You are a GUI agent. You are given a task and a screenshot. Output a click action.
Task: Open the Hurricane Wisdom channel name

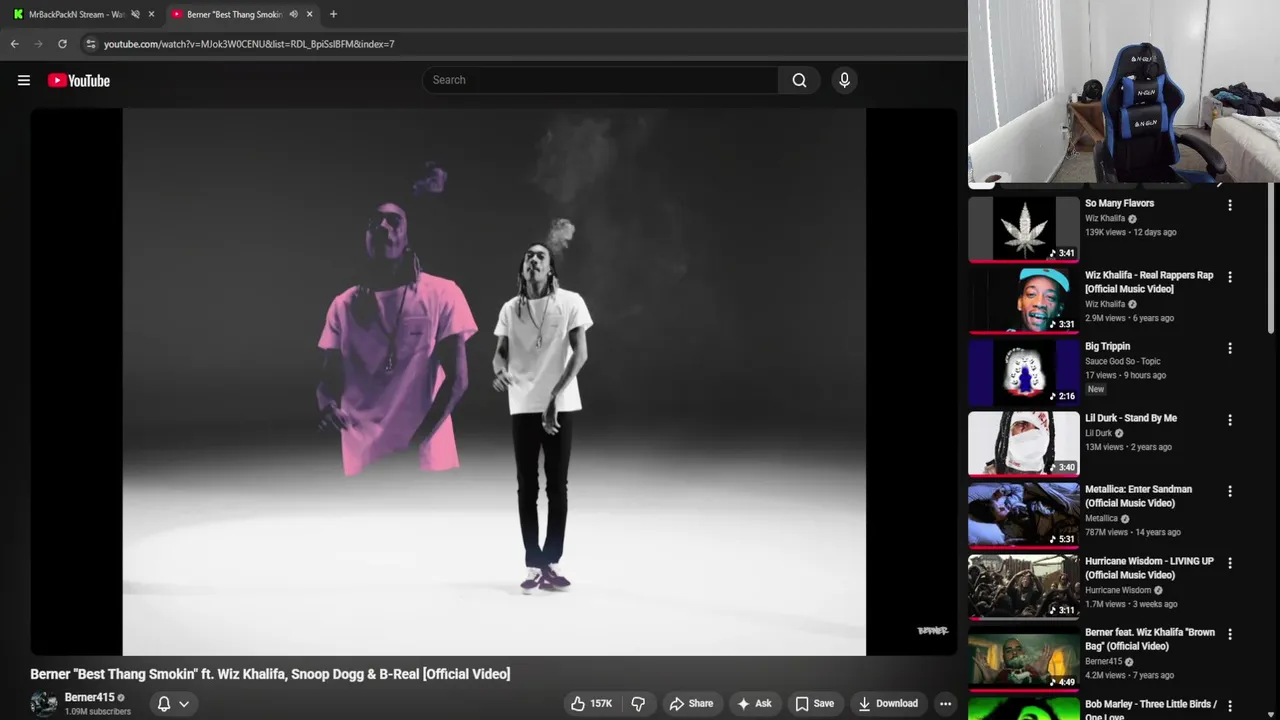pos(1118,590)
